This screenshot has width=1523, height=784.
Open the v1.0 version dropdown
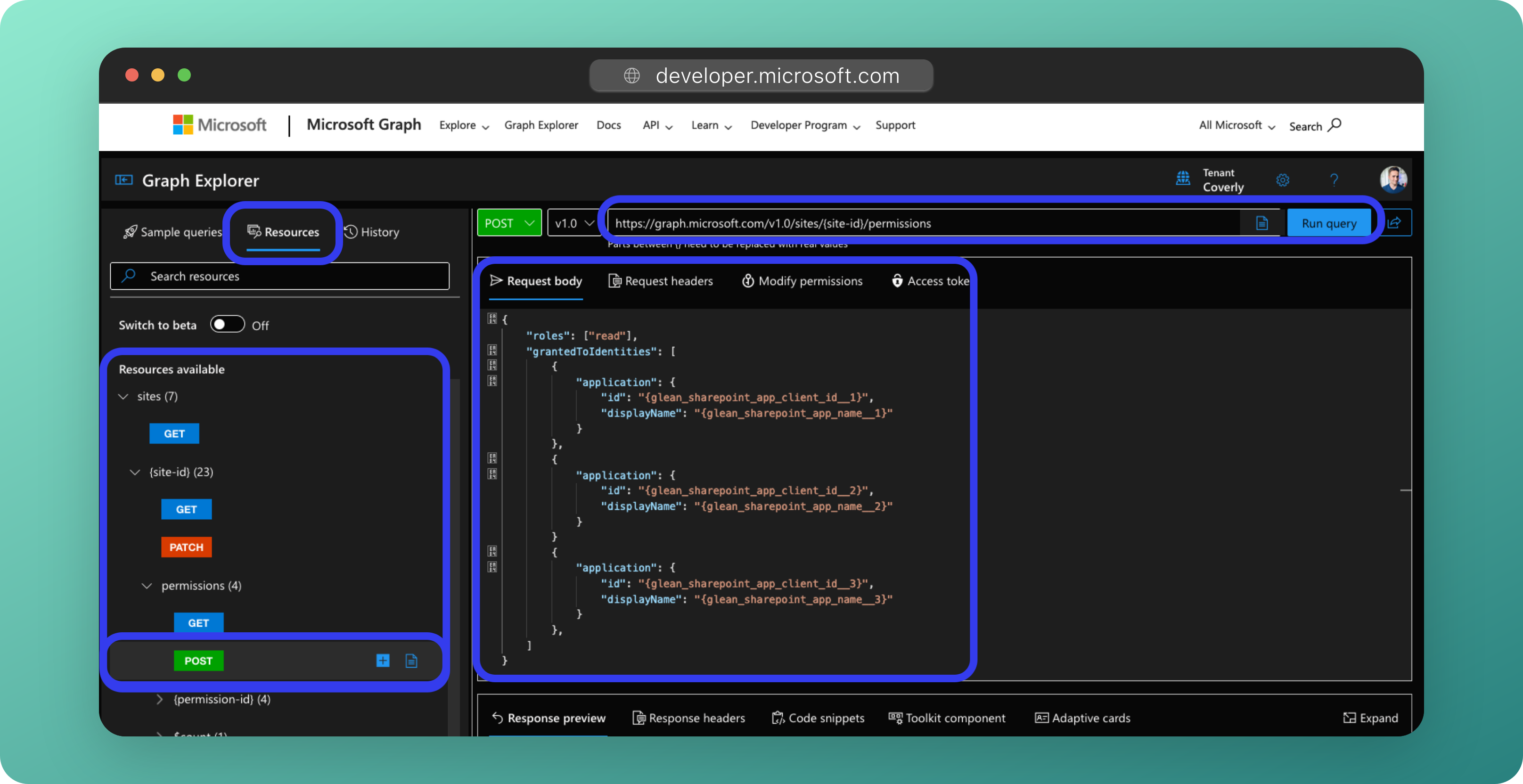[x=573, y=223]
